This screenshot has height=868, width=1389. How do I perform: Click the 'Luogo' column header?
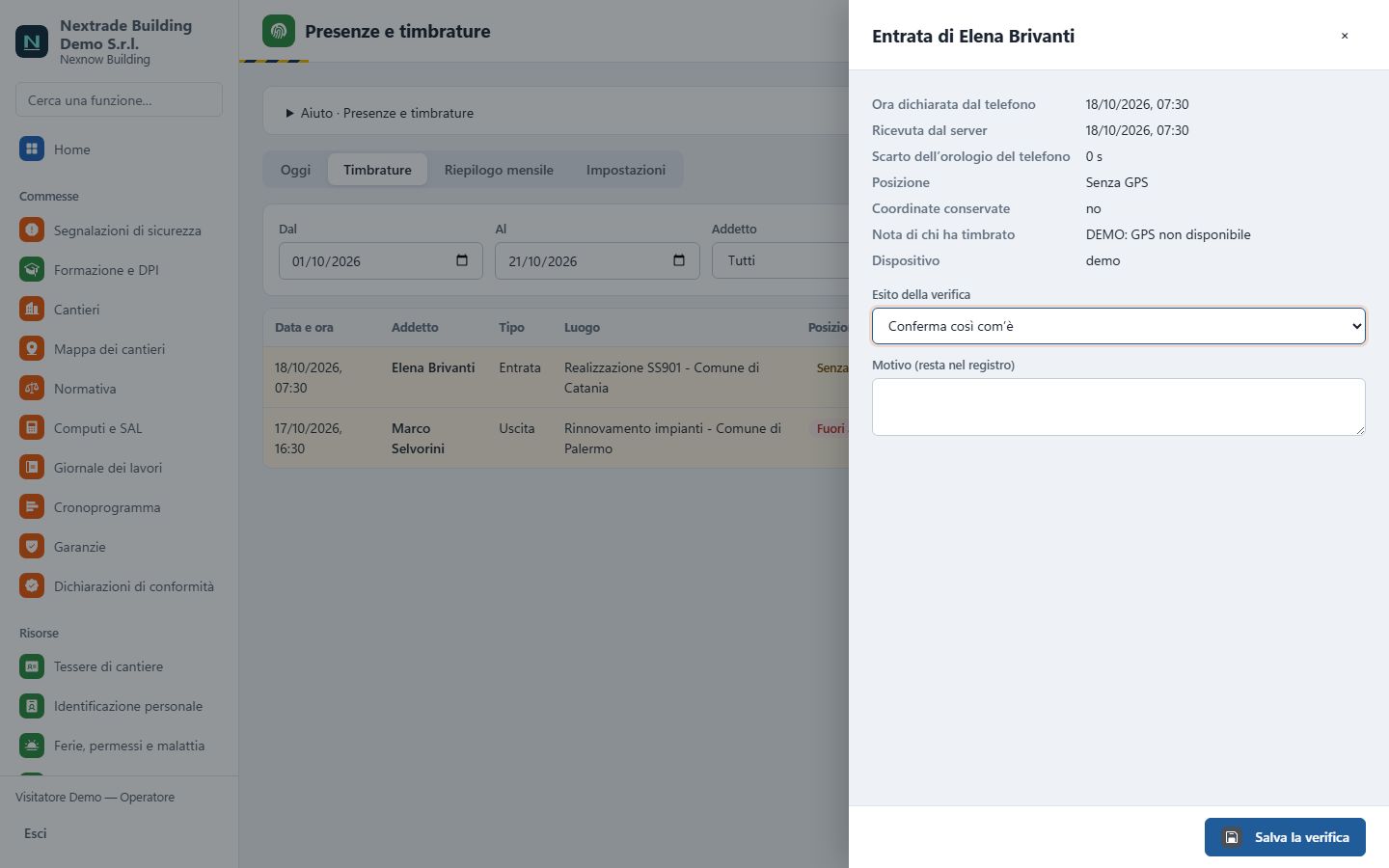[x=582, y=327]
